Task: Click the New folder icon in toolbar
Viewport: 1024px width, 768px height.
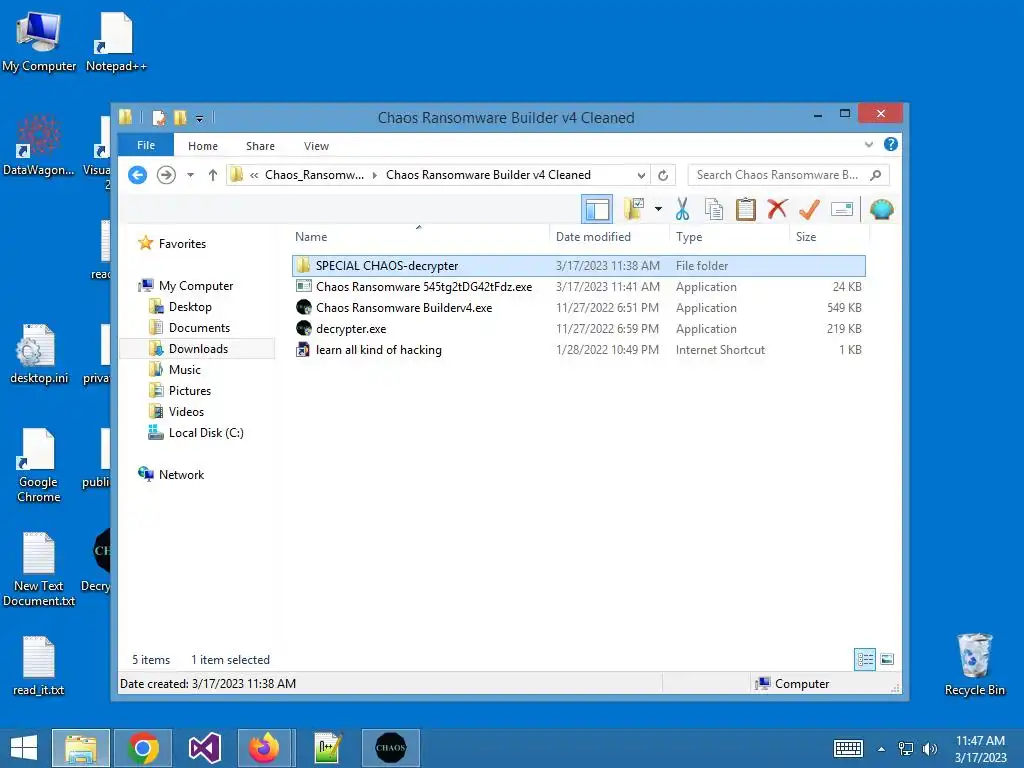Action: (634, 210)
